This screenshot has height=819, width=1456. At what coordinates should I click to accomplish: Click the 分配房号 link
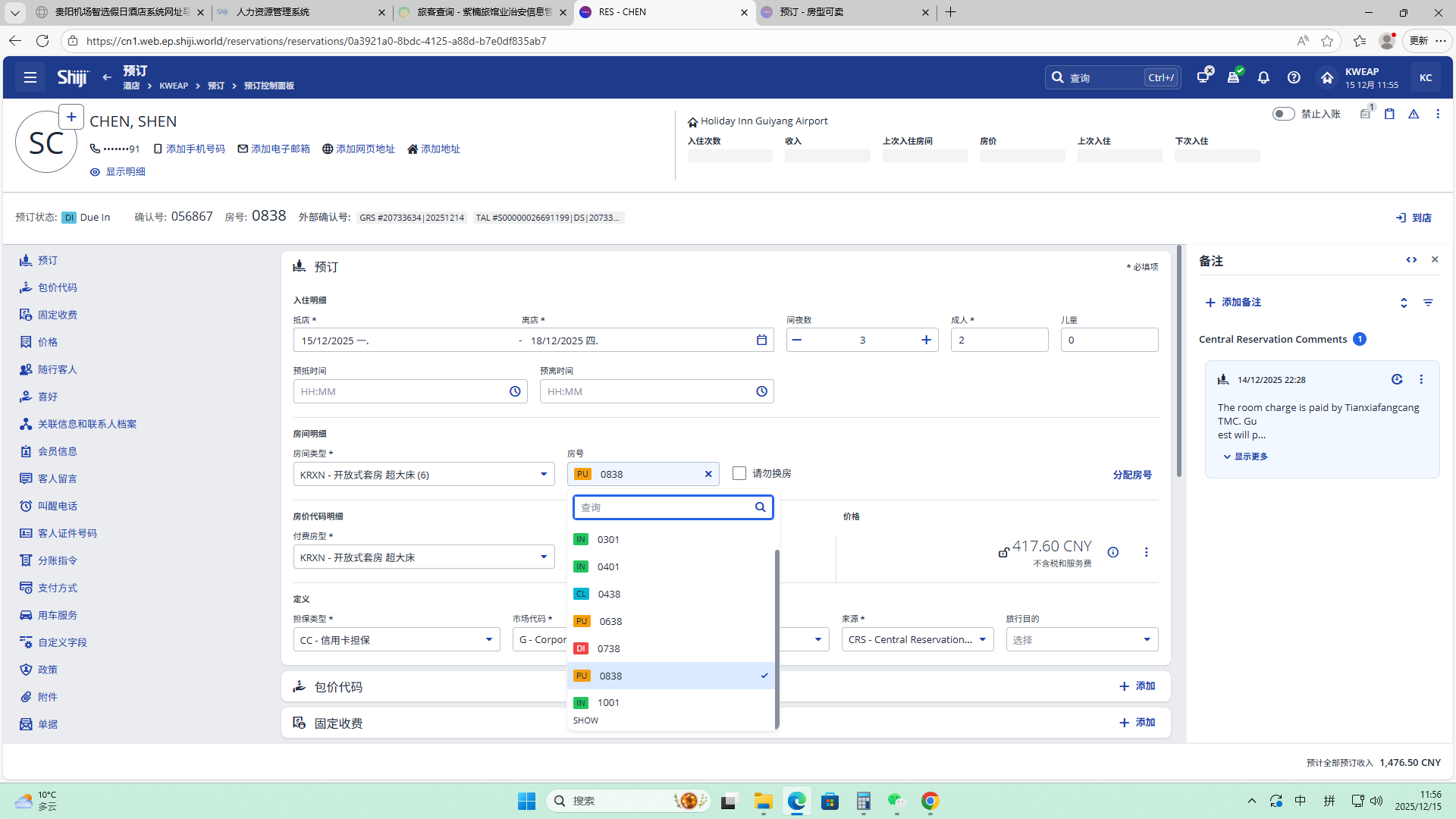pos(1131,475)
